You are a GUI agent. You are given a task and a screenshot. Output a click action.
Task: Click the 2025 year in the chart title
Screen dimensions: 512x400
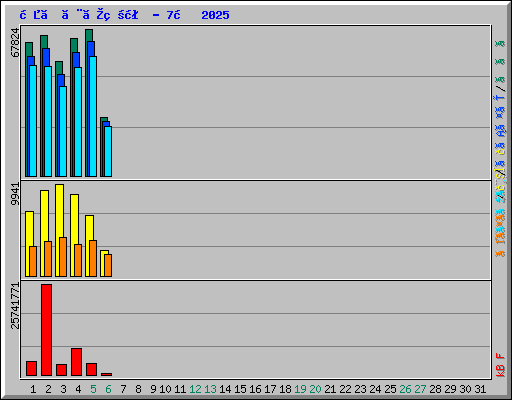(x=215, y=15)
